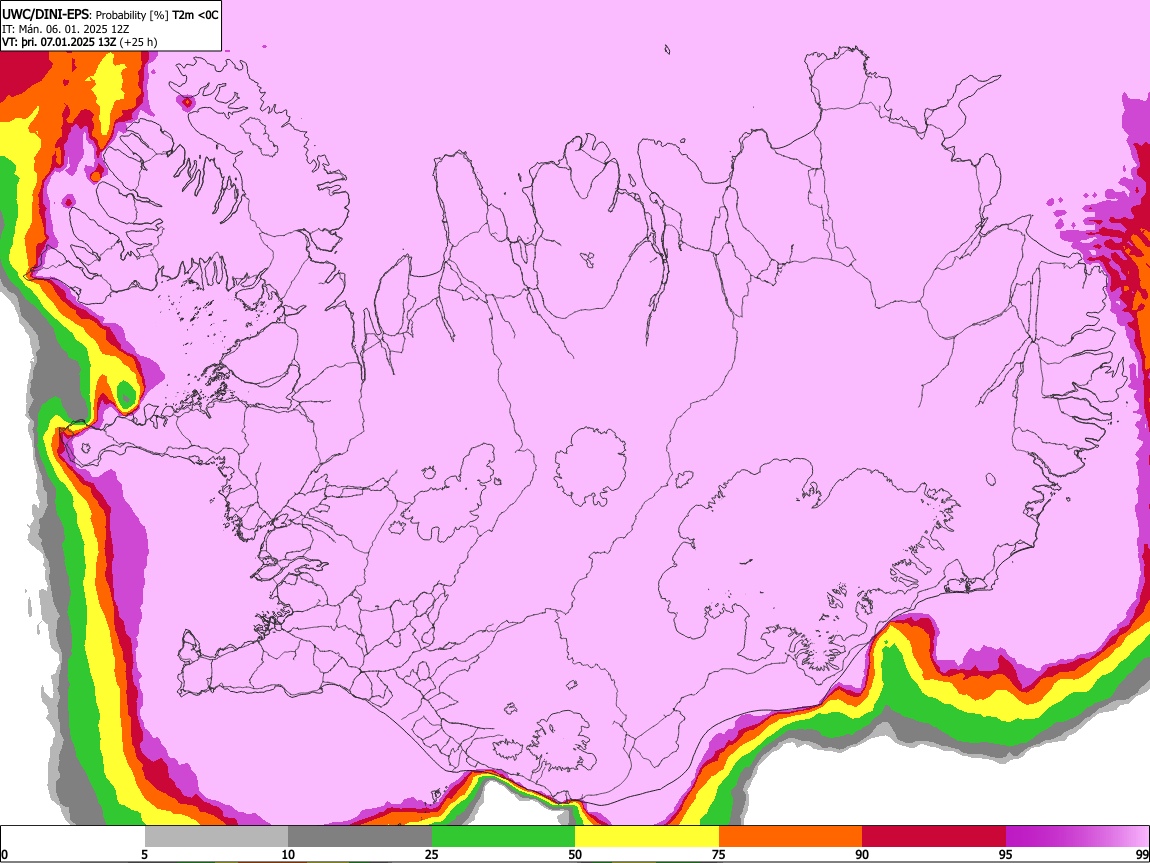Select the "T2m <0C" parameter text
Image resolution: width=1150 pixels, height=863 pixels.
pyautogui.click(x=195, y=15)
